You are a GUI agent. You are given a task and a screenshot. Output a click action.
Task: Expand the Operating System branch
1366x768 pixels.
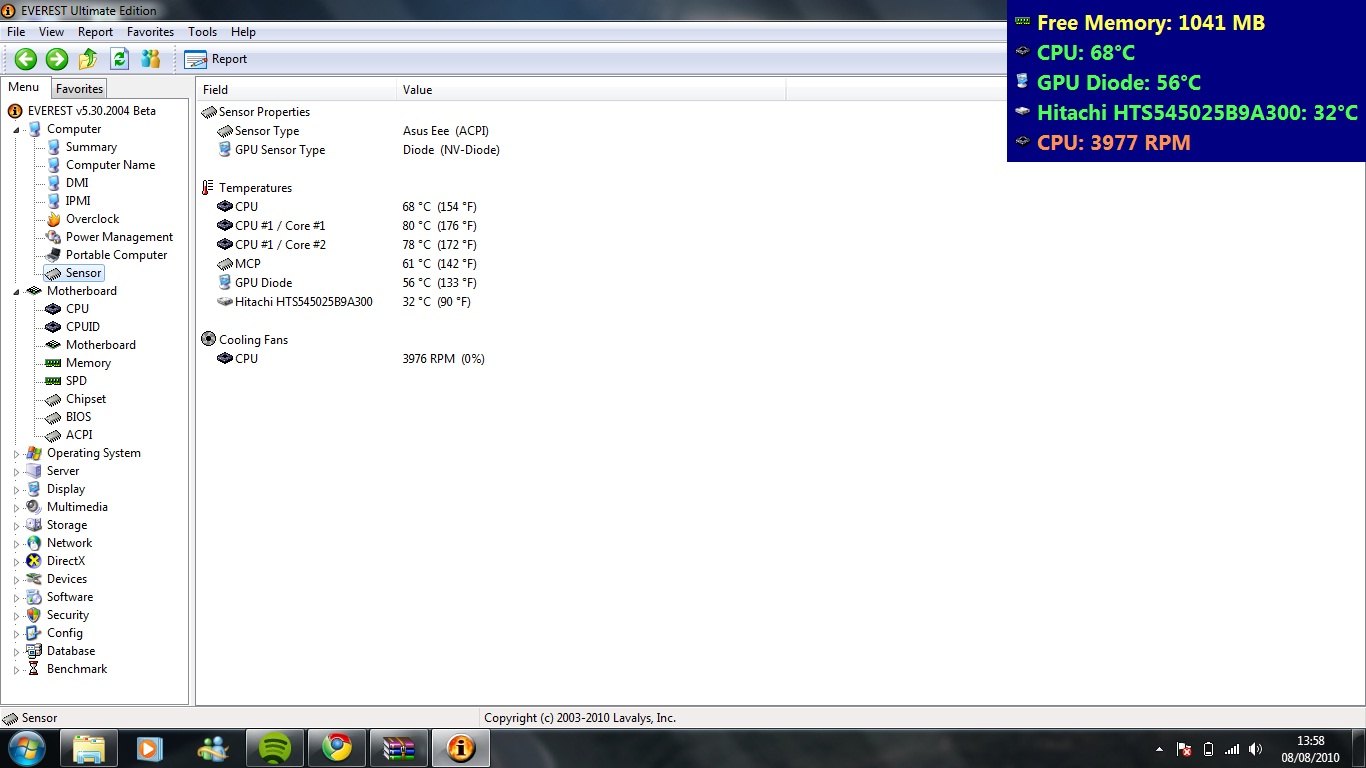tap(16, 453)
